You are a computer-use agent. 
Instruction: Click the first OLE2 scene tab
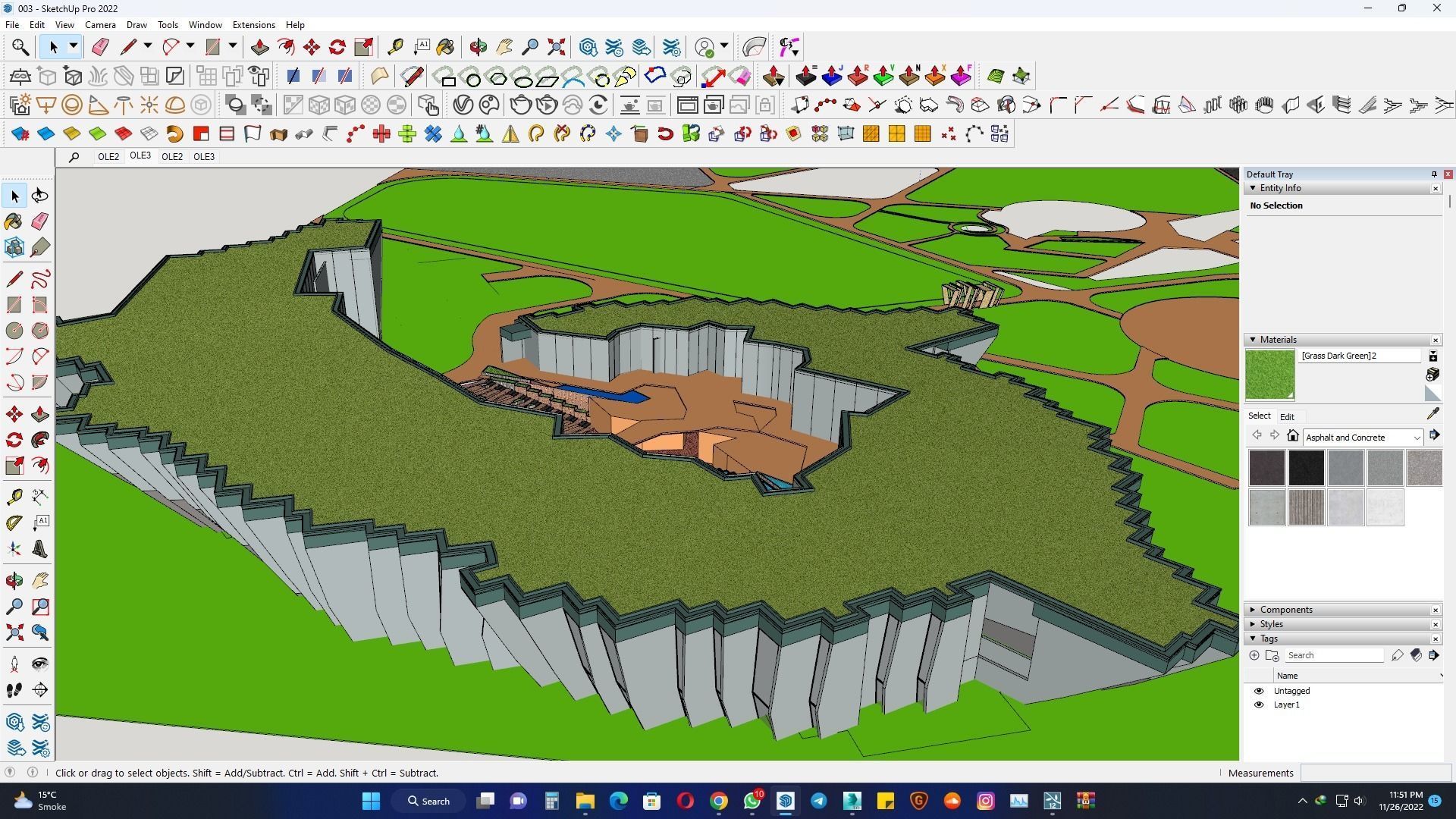(108, 157)
